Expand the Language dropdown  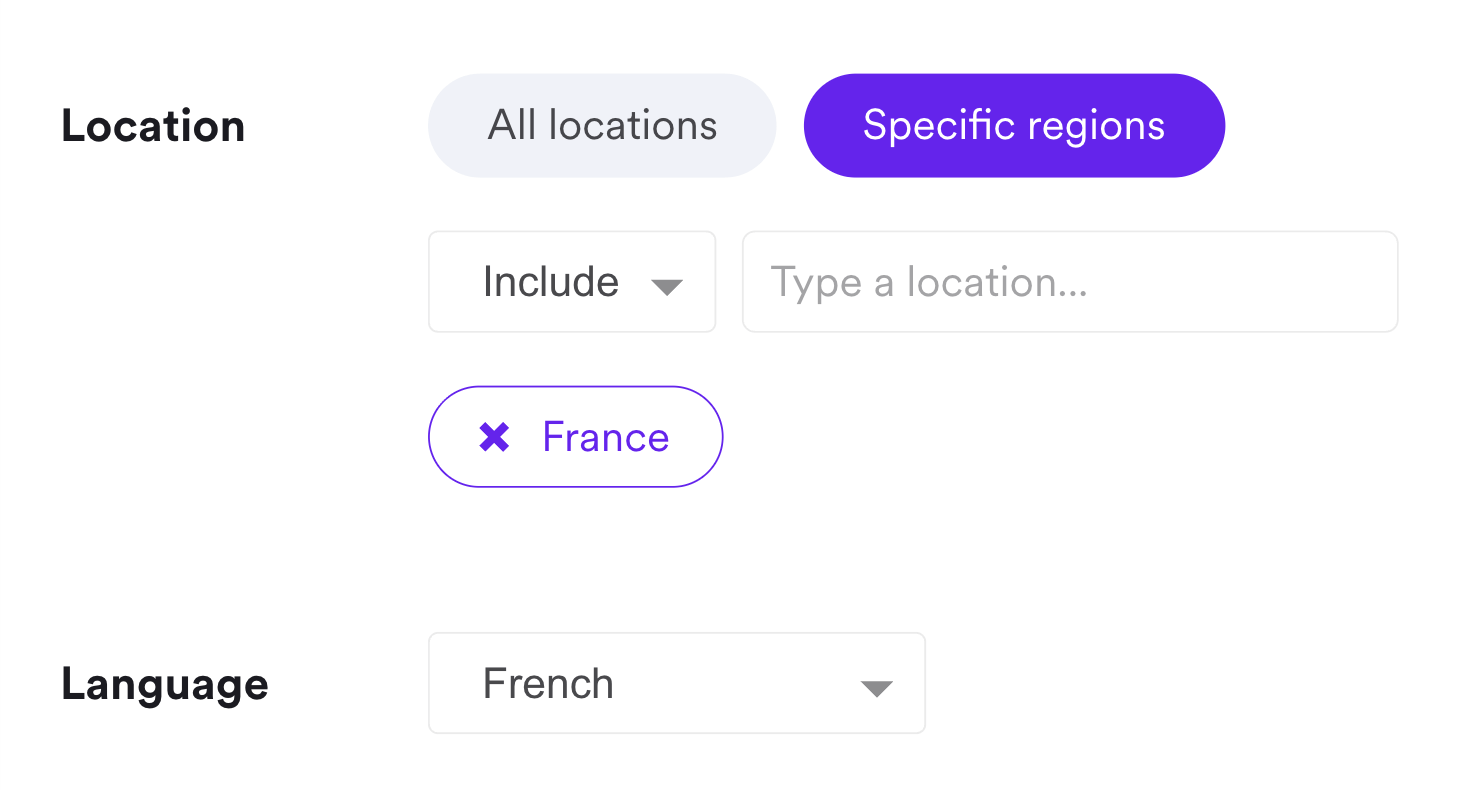pyautogui.click(x=676, y=684)
